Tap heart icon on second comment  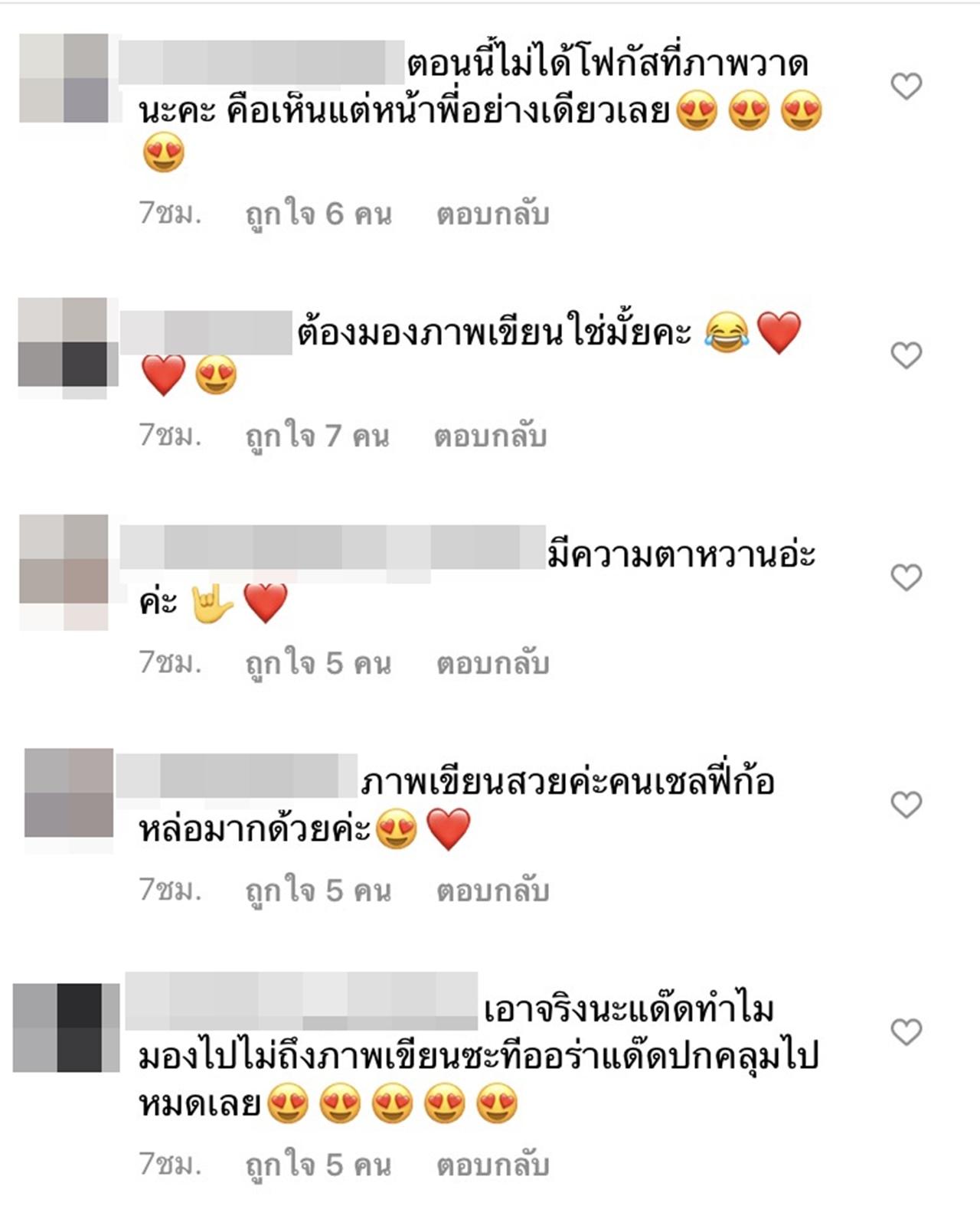pyautogui.click(x=906, y=355)
